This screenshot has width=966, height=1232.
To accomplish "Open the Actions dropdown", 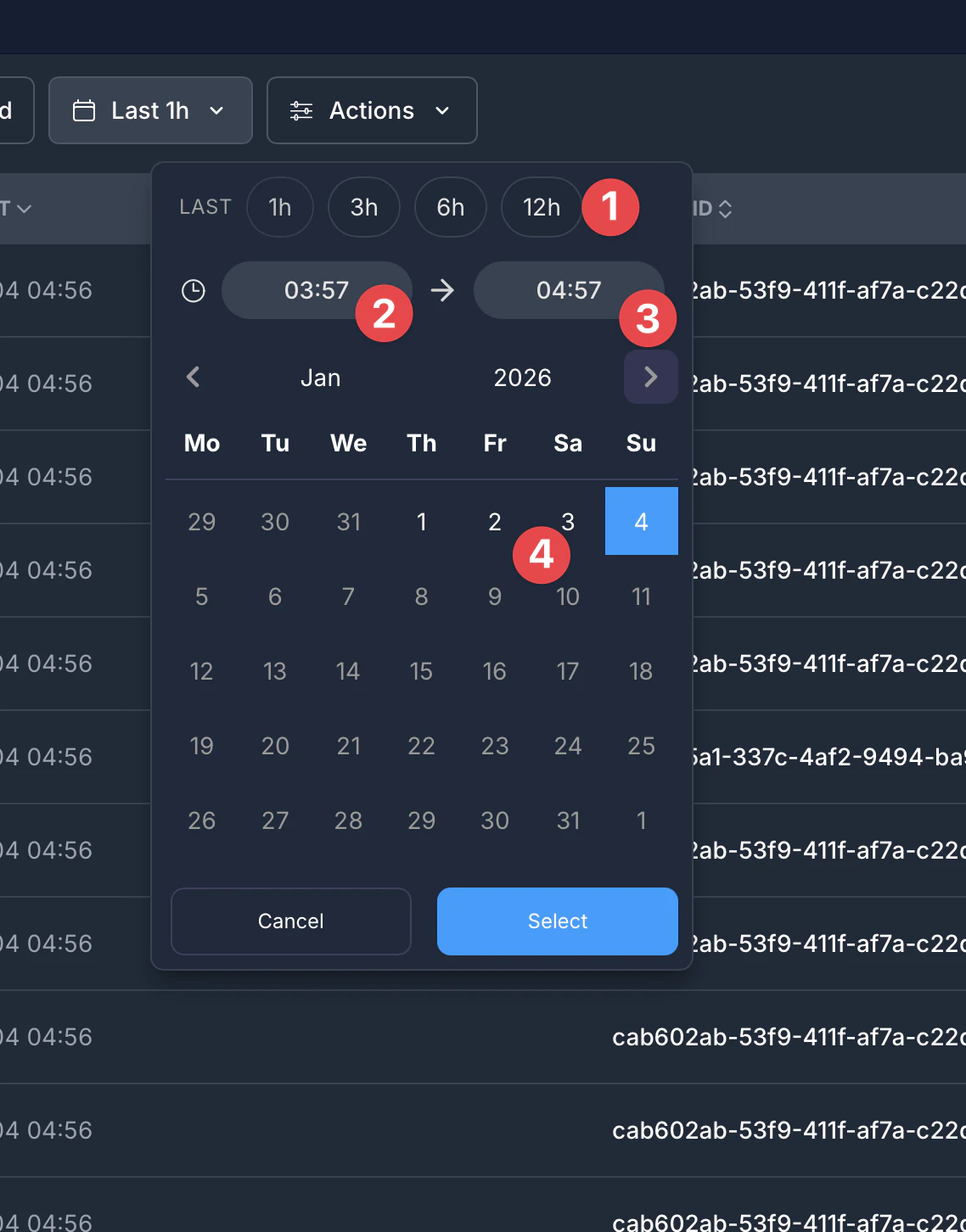I will pos(371,110).
